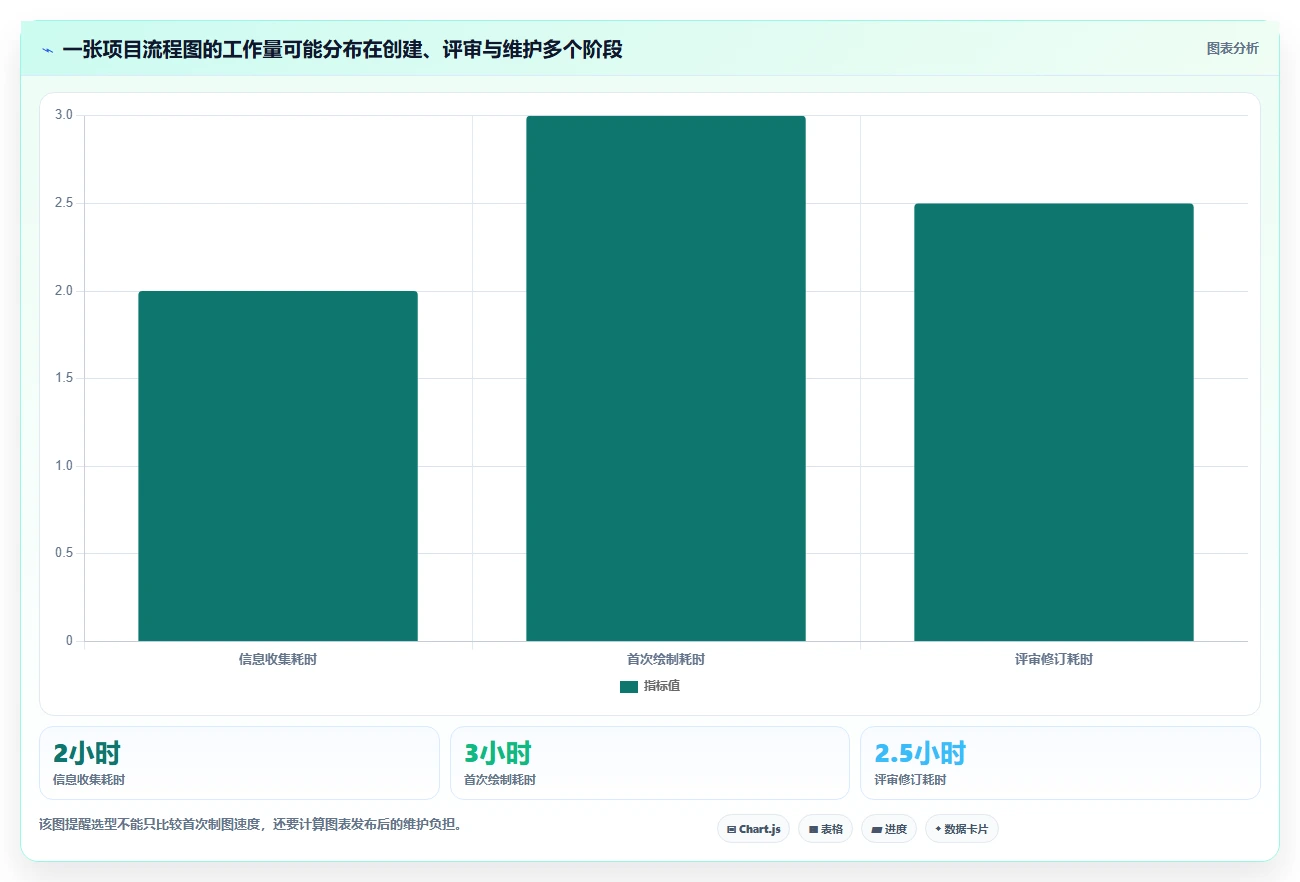Screen dimensions: 1300x882
Task: Open the 2小时 data card
Action: [x=239, y=763]
